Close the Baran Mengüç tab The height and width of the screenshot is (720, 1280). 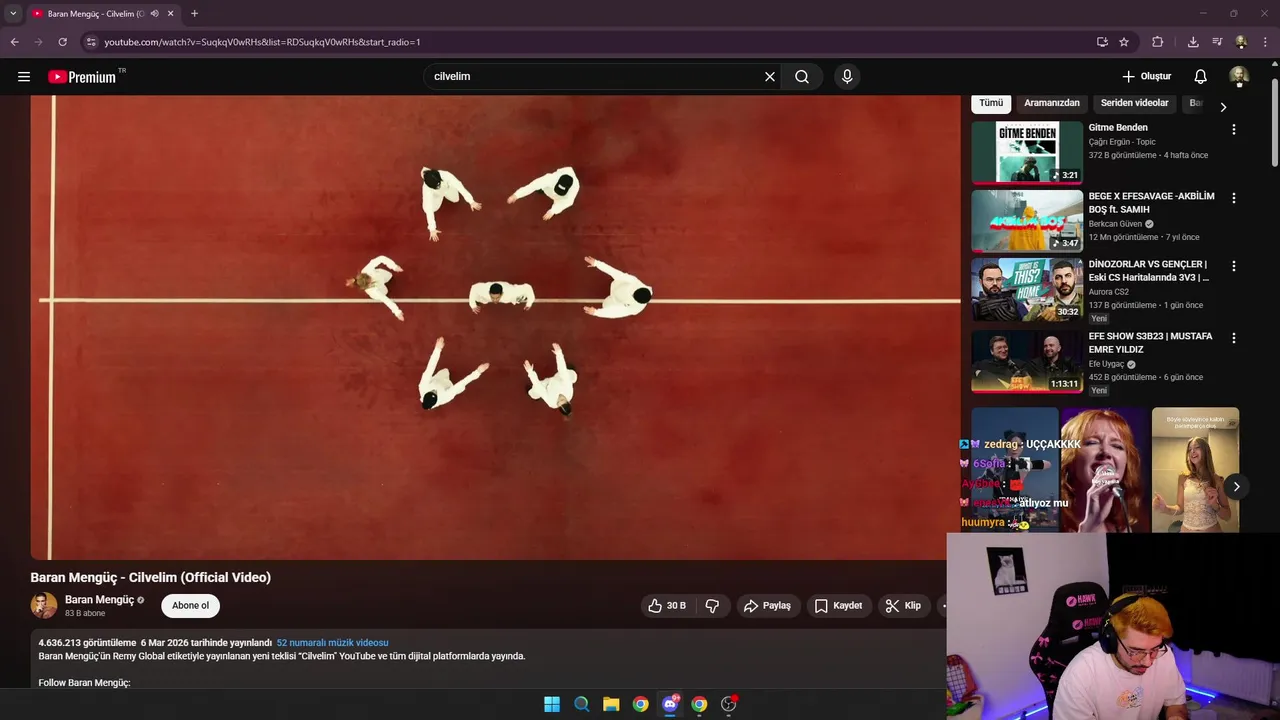(171, 14)
